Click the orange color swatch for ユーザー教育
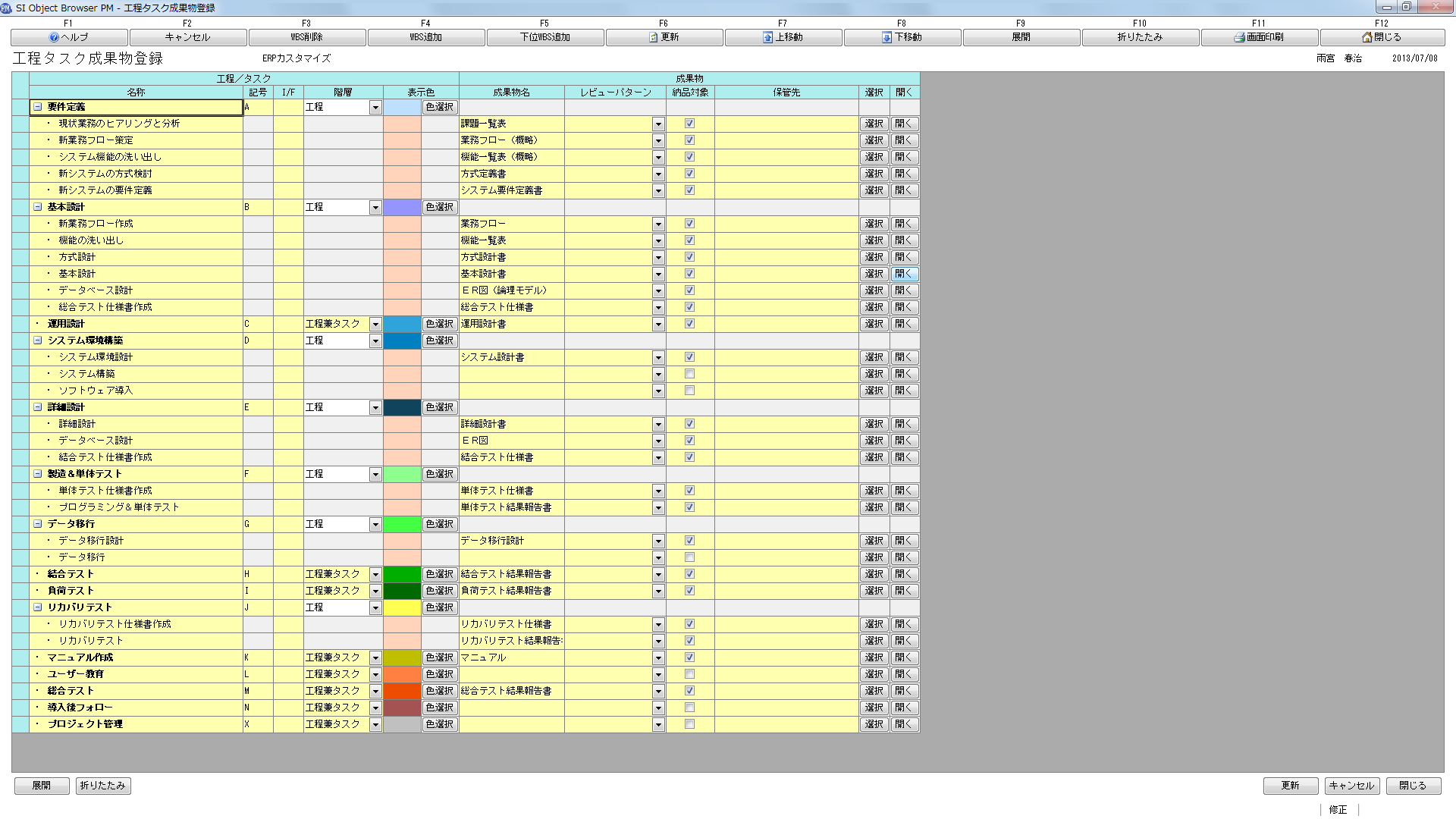This screenshot has width=1456, height=819. point(402,674)
